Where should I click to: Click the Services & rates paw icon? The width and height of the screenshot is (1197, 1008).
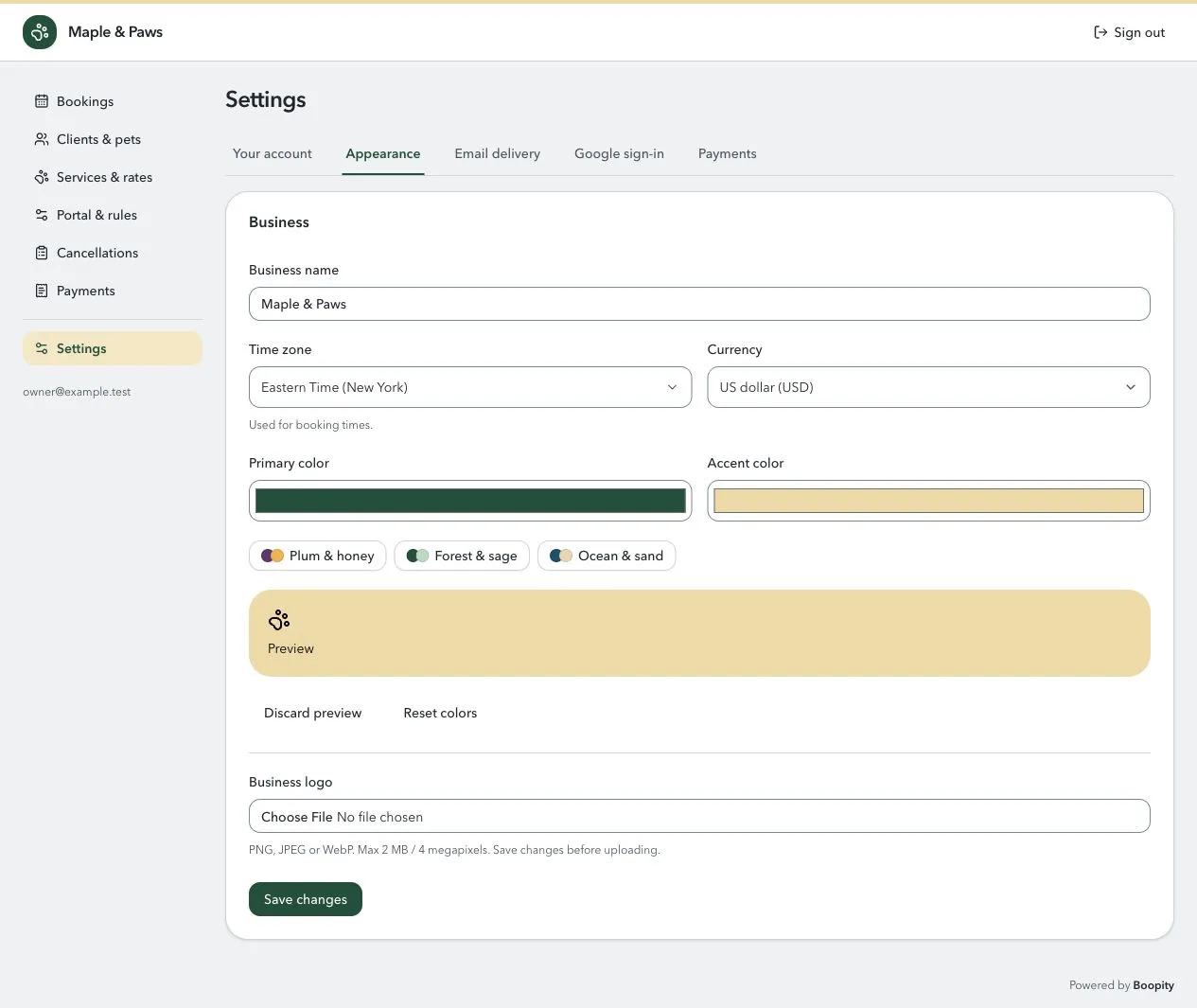[42, 177]
